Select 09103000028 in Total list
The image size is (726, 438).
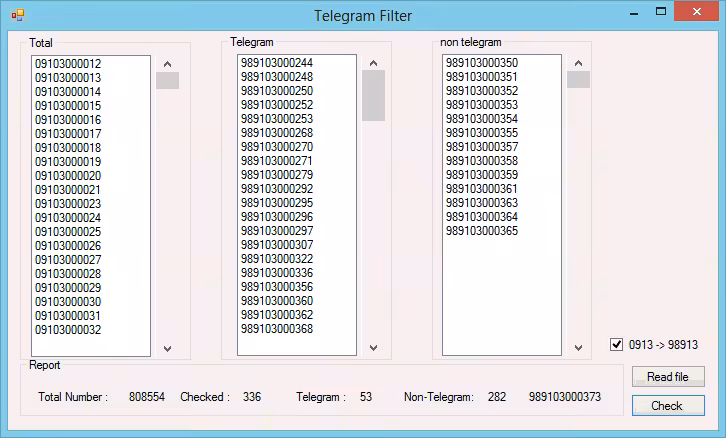[x=68, y=274]
